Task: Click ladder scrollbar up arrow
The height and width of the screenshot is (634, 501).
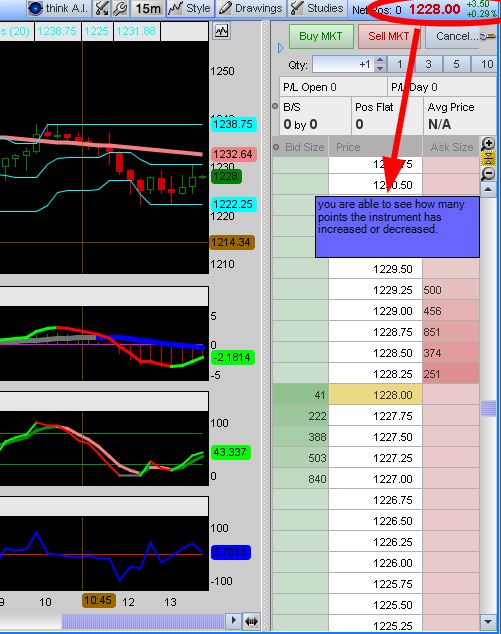Action: (x=488, y=189)
